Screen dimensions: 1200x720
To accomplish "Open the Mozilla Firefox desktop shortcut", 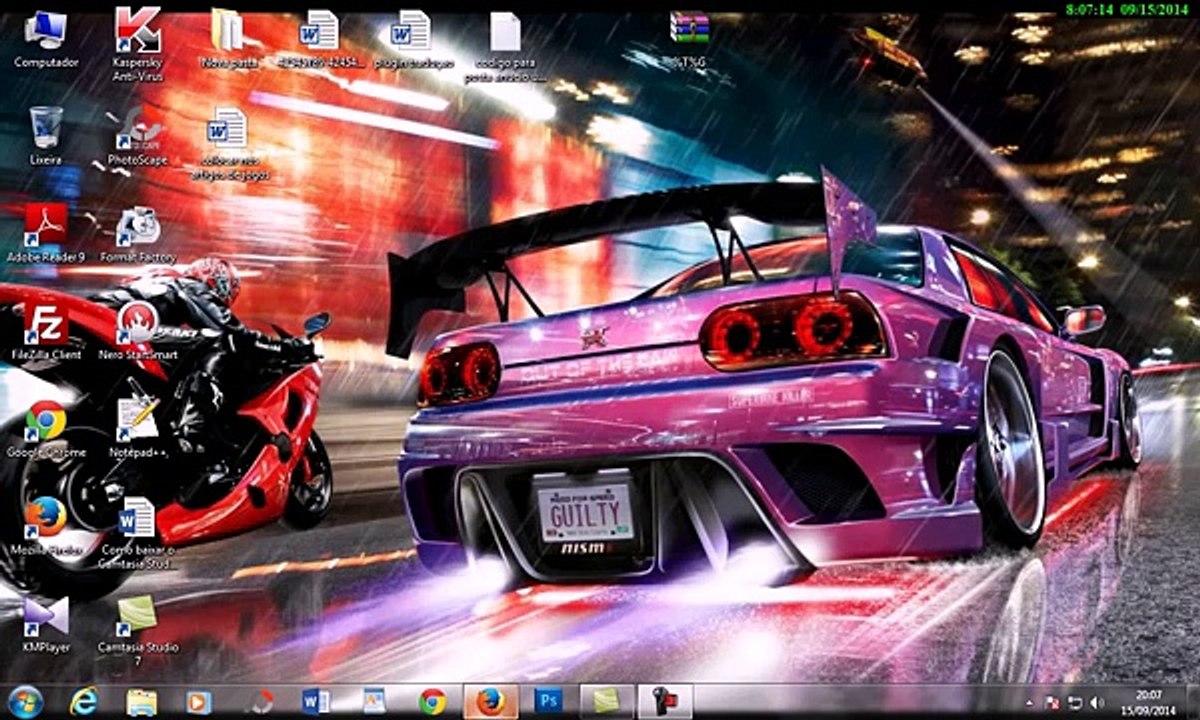I will [46, 526].
